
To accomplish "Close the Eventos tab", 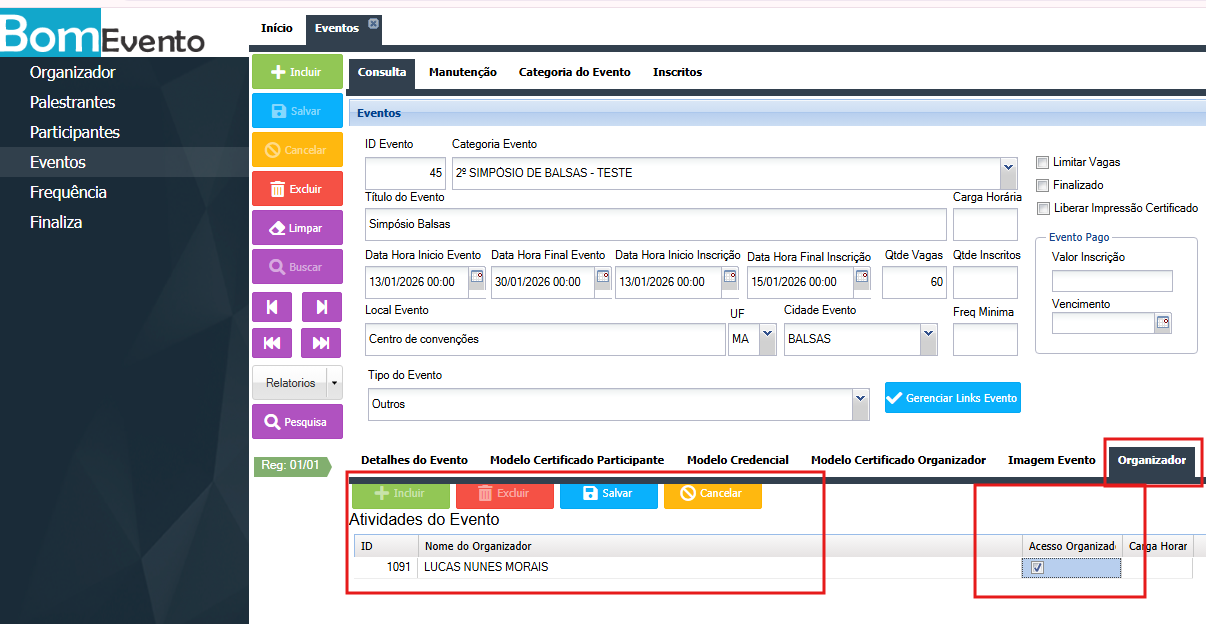I will pyautogui.click(x=373, y=24).
